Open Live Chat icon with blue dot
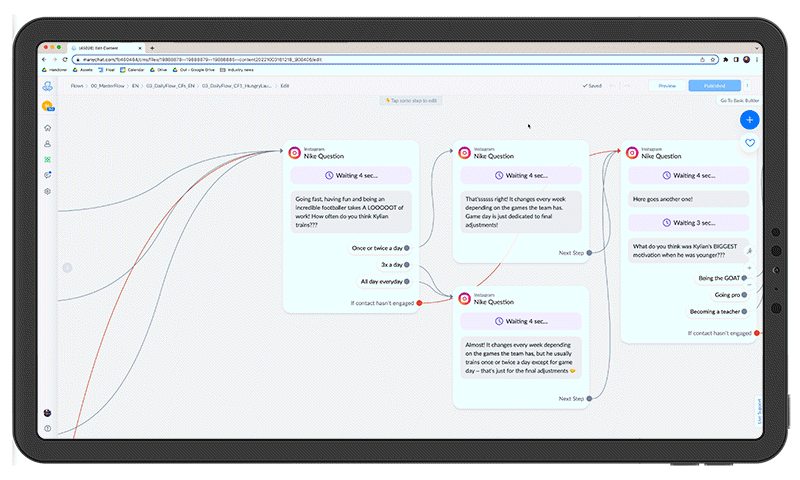 pos(47,175)
